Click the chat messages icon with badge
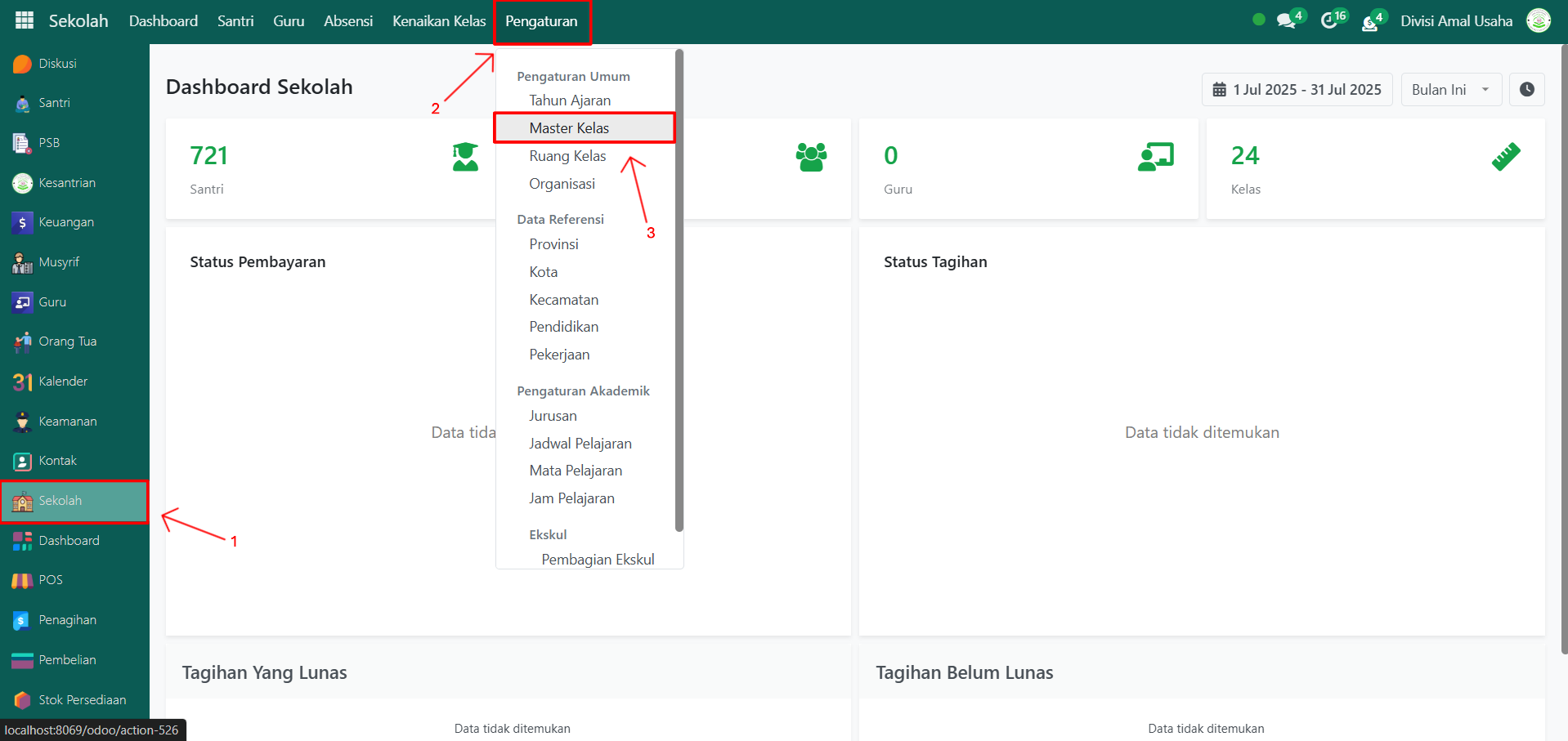The height and width of the screenshot is (741, 1568). pyautogui.click(x=1287, y=21)
